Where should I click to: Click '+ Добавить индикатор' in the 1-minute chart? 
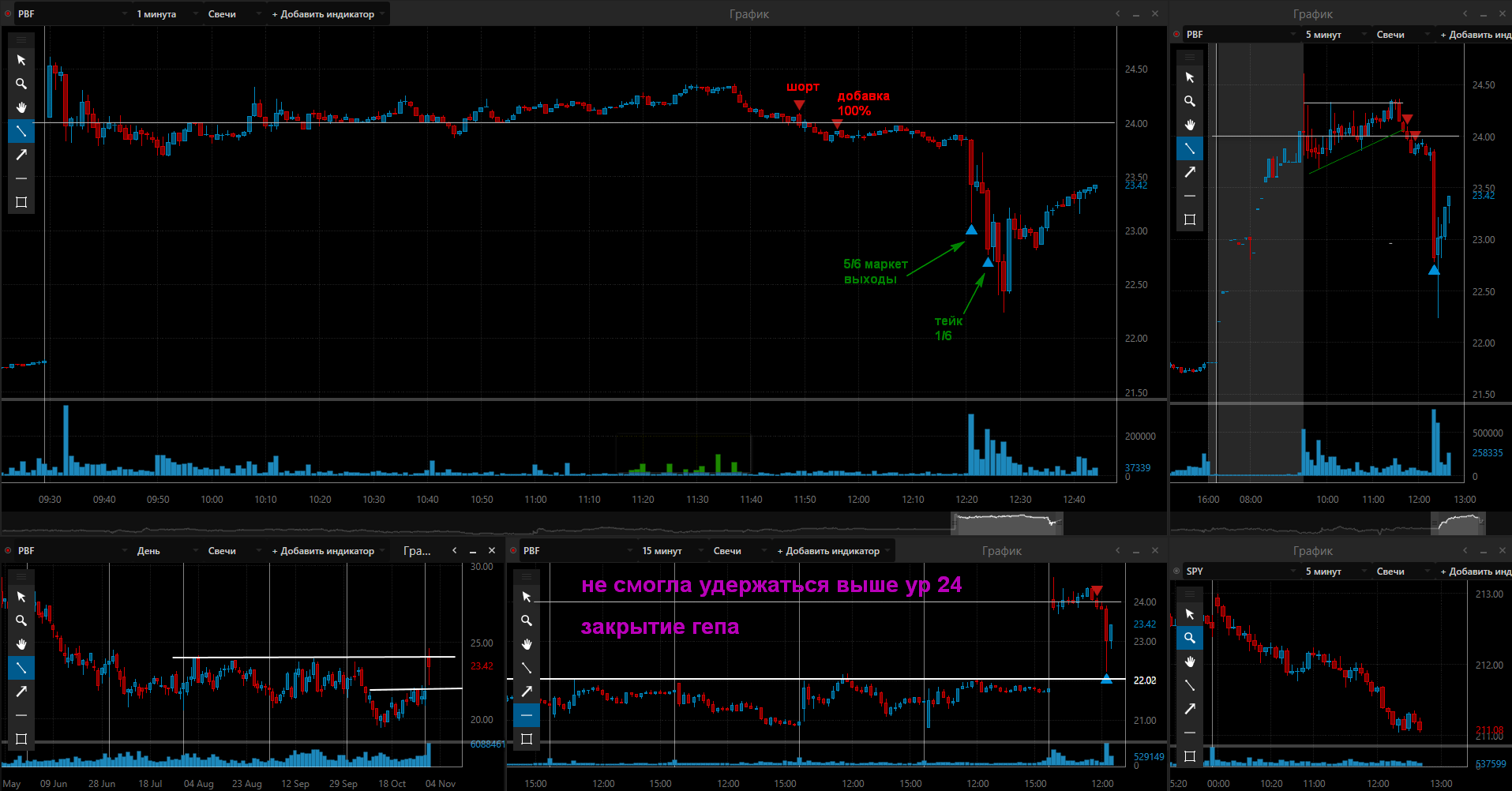tap(327, 13)
